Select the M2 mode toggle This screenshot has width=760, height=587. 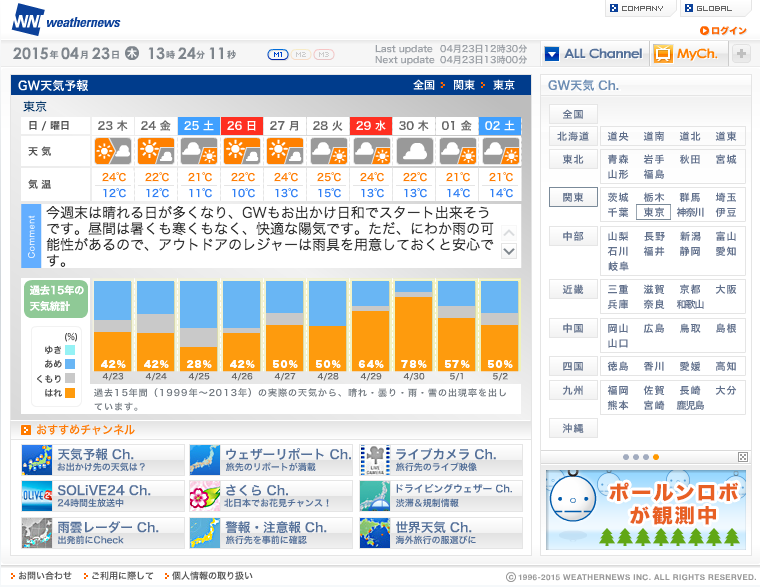click(x=301, y=54)
